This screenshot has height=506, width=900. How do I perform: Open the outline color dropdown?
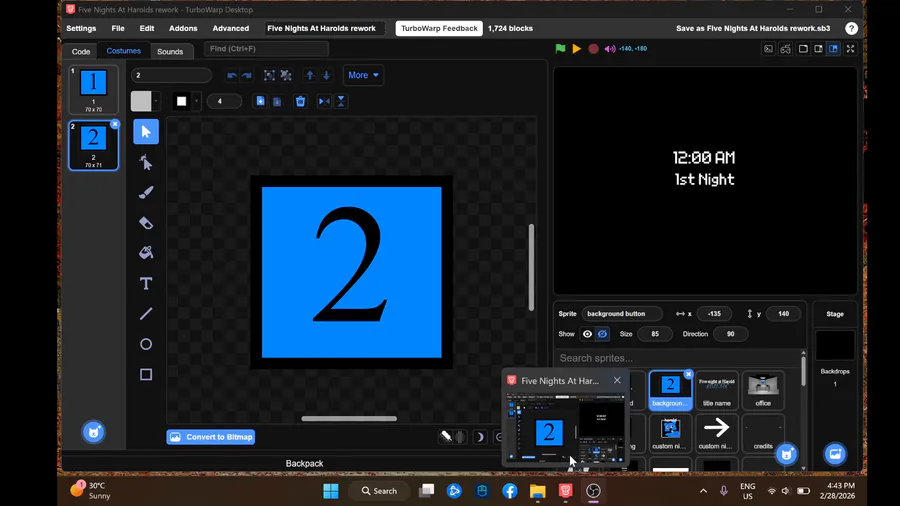pyautogui.click(x=196, y=102)
